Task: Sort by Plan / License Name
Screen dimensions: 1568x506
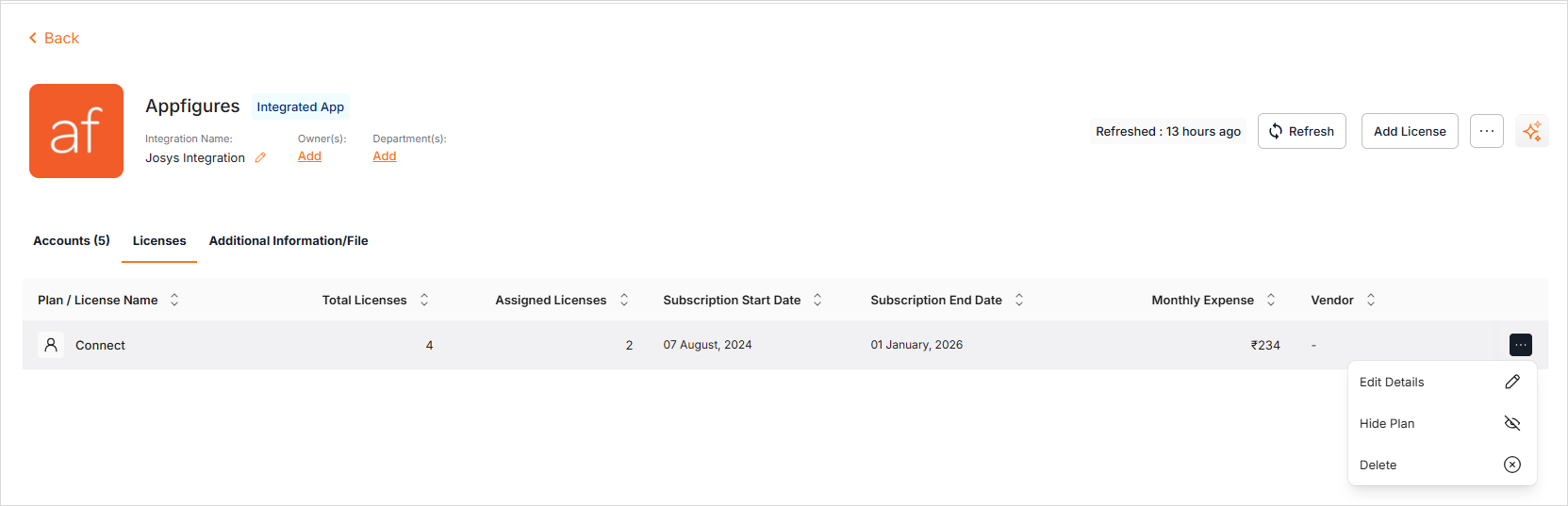Action: [x=174, y=300]
